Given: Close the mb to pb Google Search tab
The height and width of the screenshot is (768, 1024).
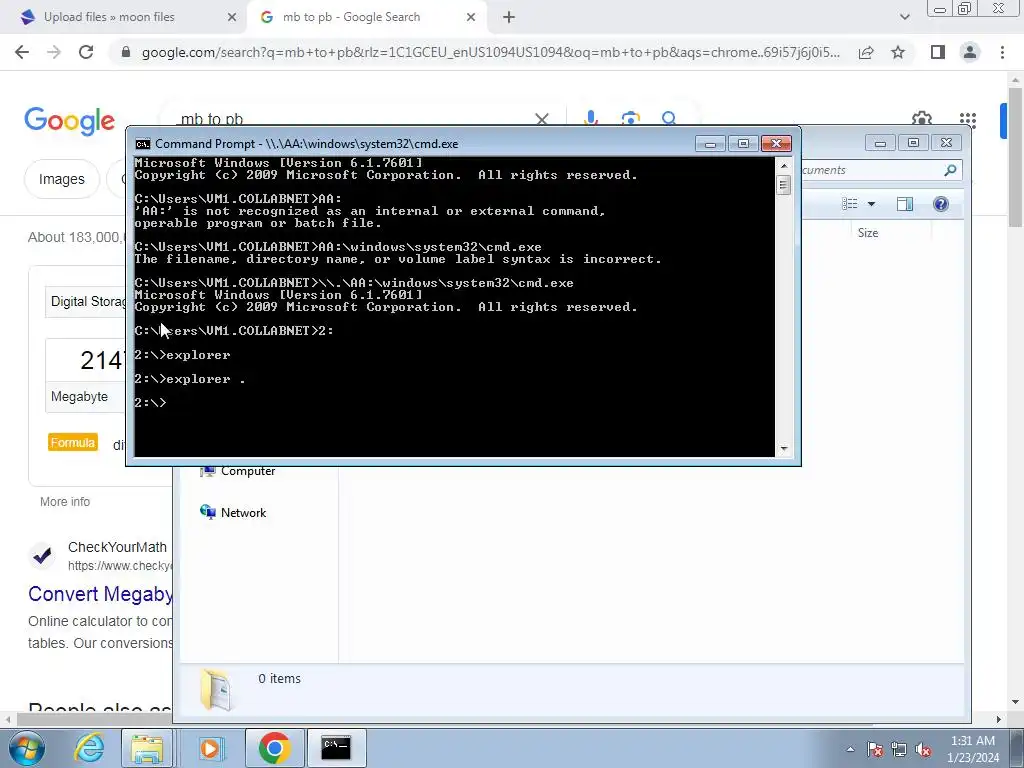Looking at the screenshot, I should (x=471, y=18).
